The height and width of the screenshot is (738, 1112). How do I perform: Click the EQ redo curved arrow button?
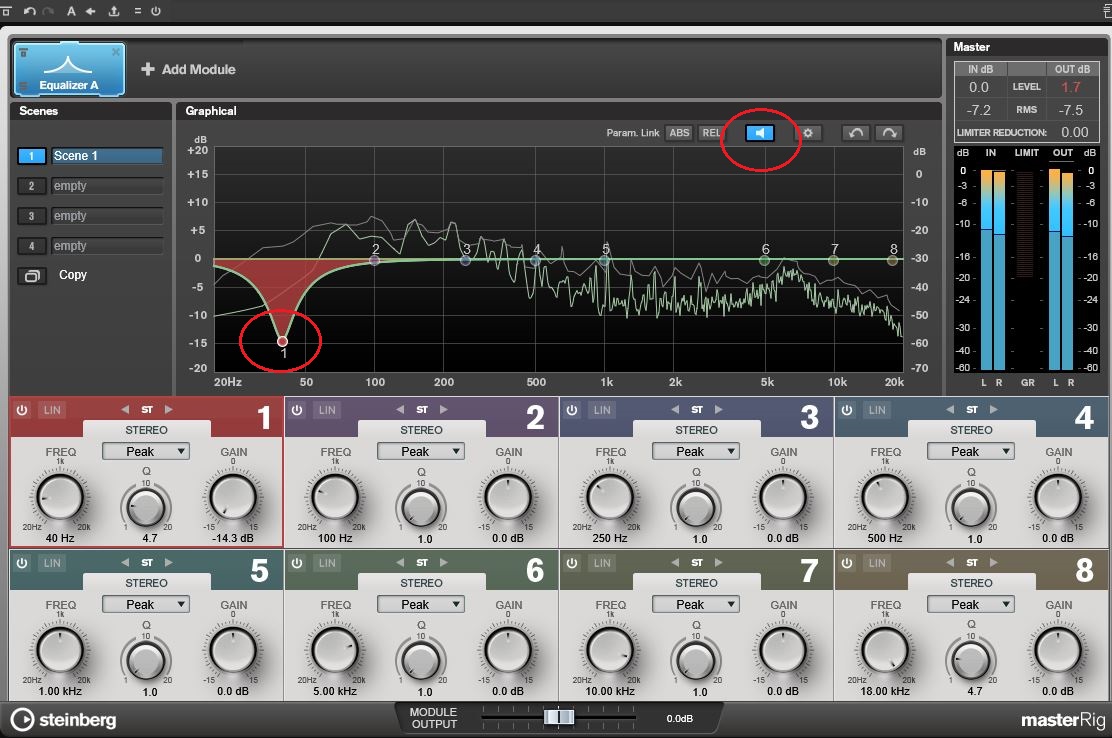889,133
